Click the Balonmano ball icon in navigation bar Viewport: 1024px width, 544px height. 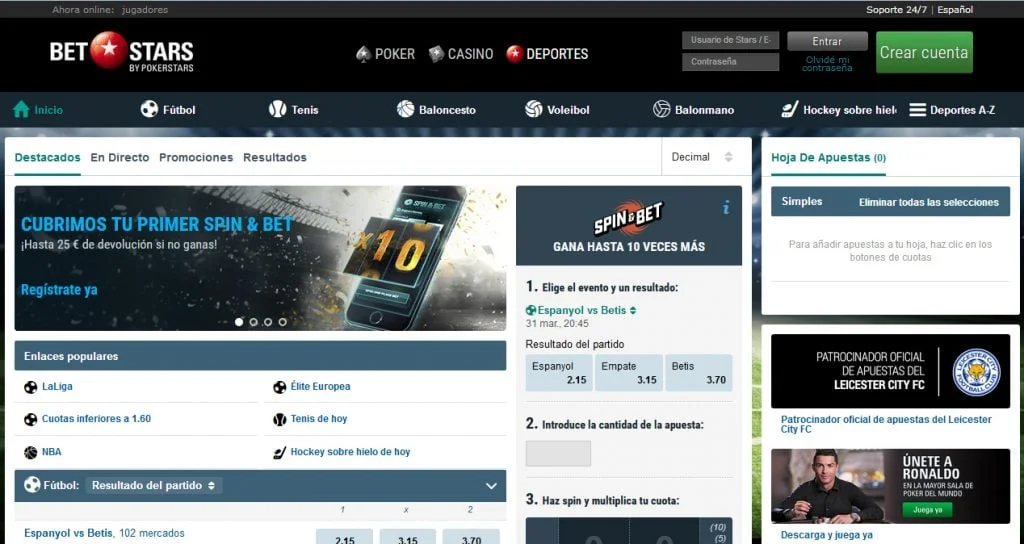[x=662, y=109]
